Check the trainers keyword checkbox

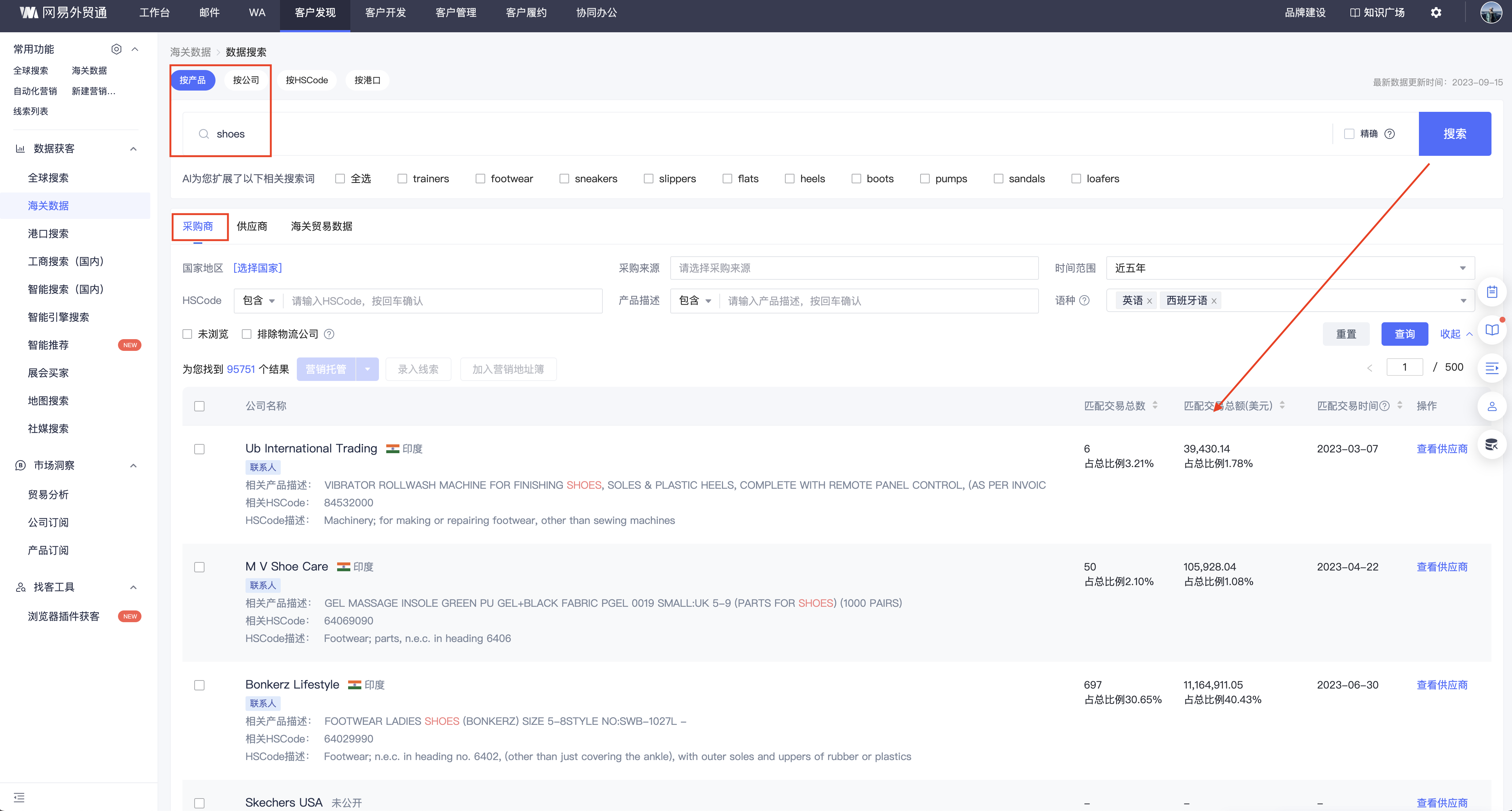pyautogui.click(x=402, y=179)
